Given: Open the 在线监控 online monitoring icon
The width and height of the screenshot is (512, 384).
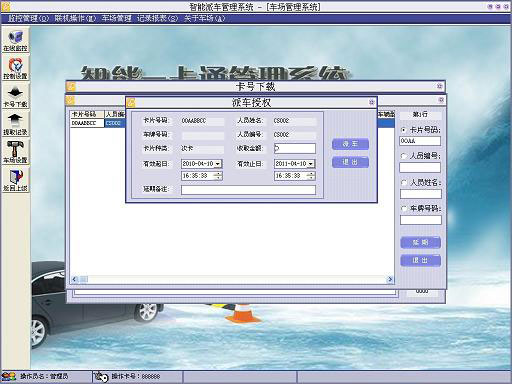Looking at the screenshot, I should tap(15, 40).
